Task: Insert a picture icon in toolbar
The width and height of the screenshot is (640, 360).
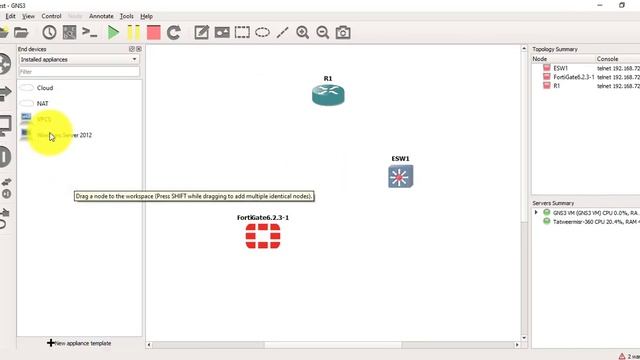Action: [x=222, y=32]
